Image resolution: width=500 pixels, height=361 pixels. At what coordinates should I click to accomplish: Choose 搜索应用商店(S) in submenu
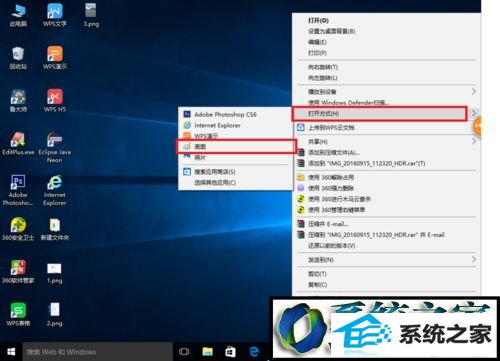click(235, 172)
